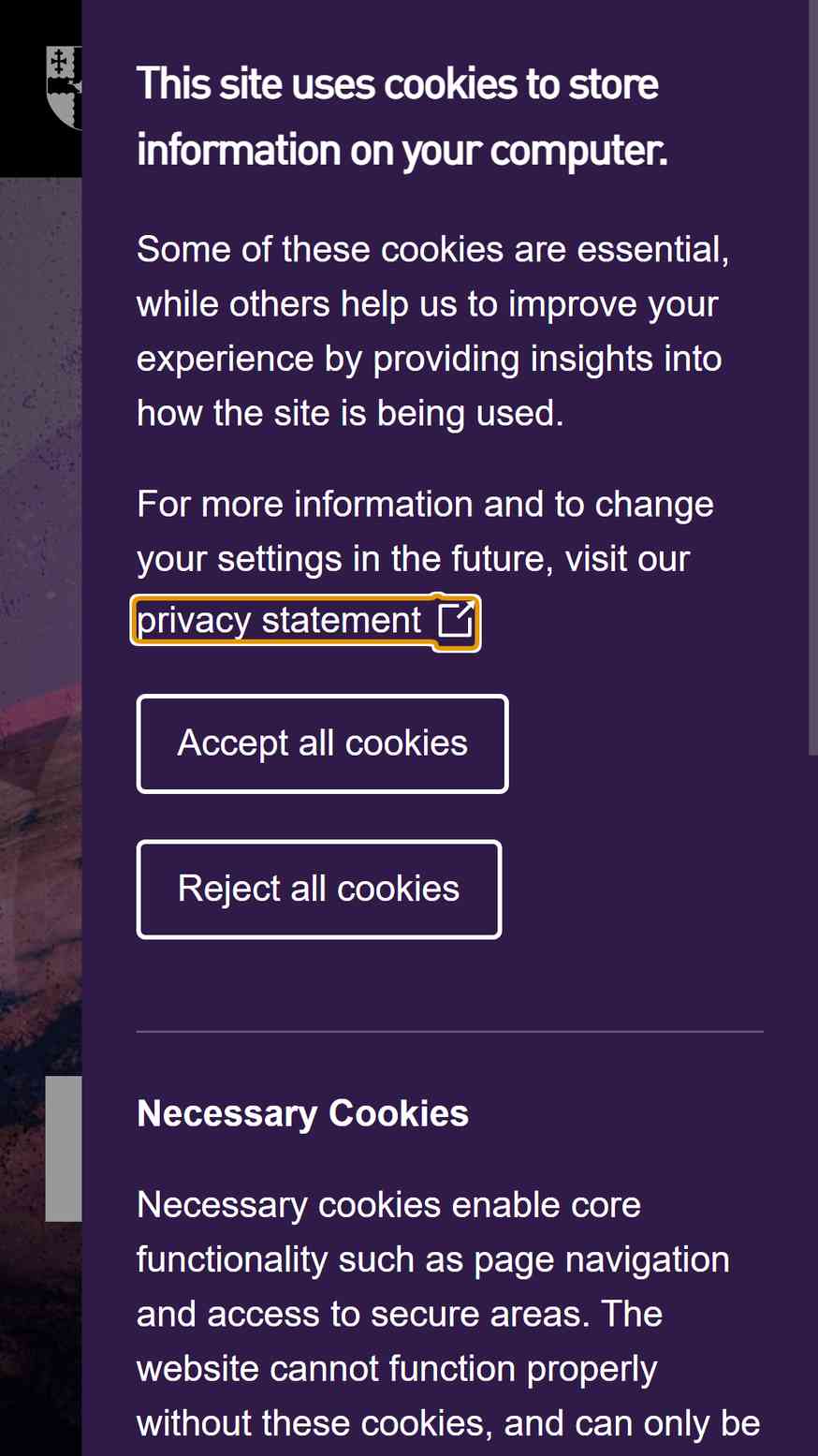This screenshot has height=1456, width=818.
Task: Click the cookie panel scrollbar thumb
Action: (812, 376)
